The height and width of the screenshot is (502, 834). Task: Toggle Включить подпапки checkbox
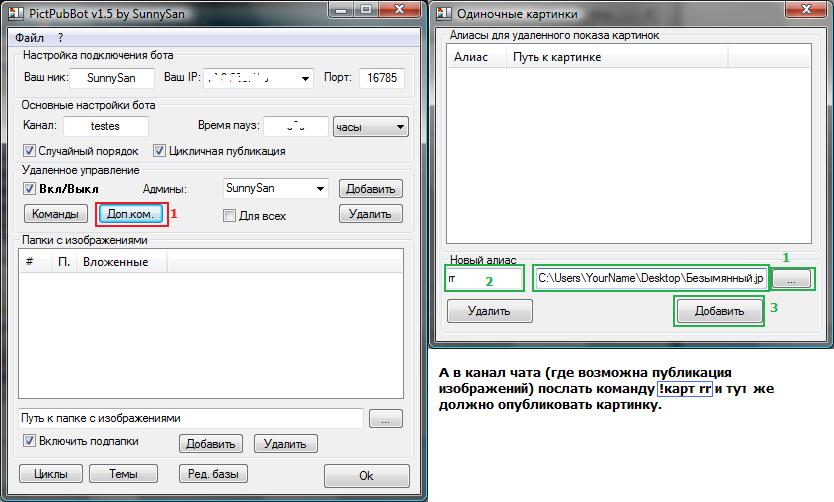click(x=30, y=441)
